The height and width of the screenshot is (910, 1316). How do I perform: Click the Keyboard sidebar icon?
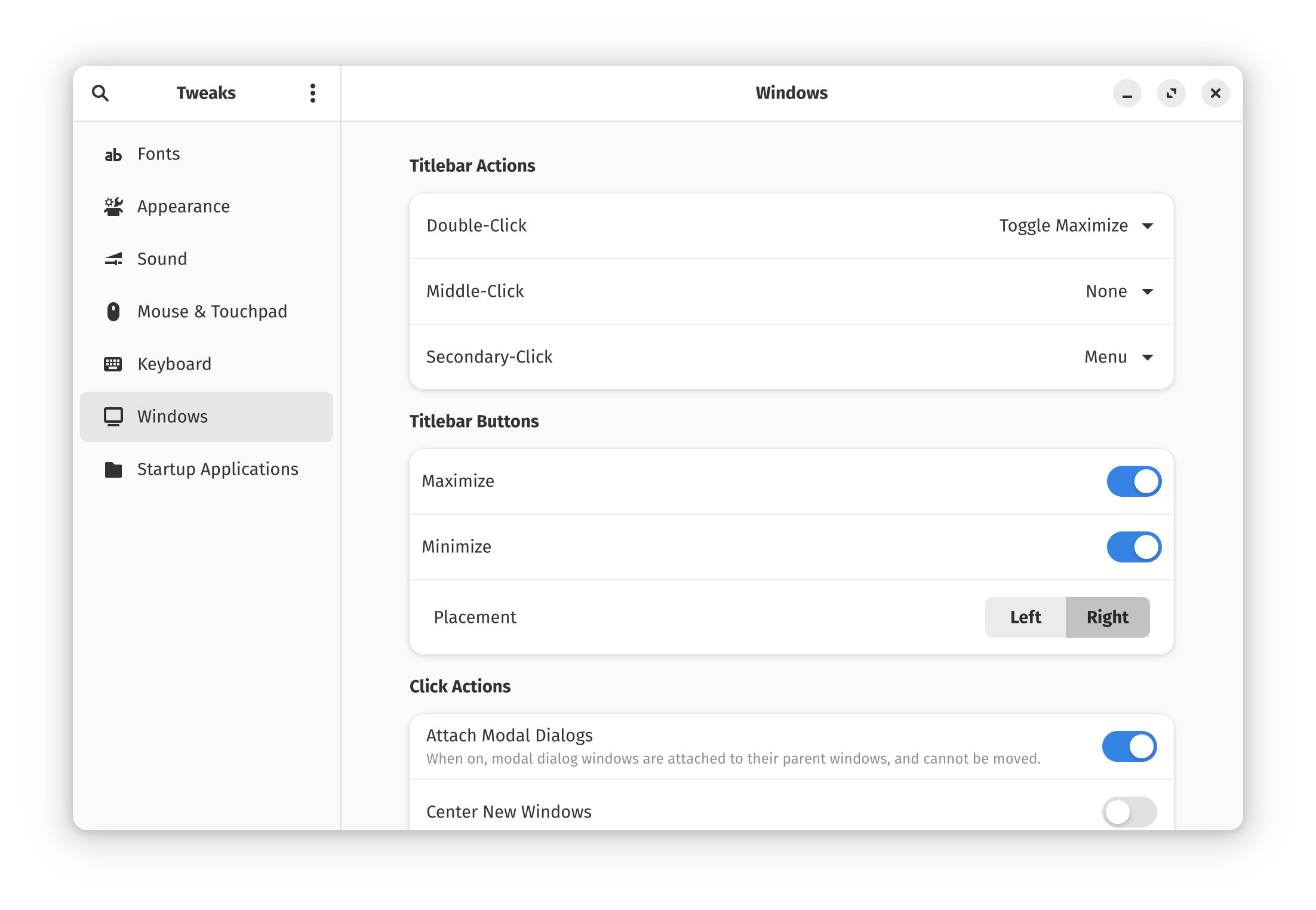click(x=113, y=363)
